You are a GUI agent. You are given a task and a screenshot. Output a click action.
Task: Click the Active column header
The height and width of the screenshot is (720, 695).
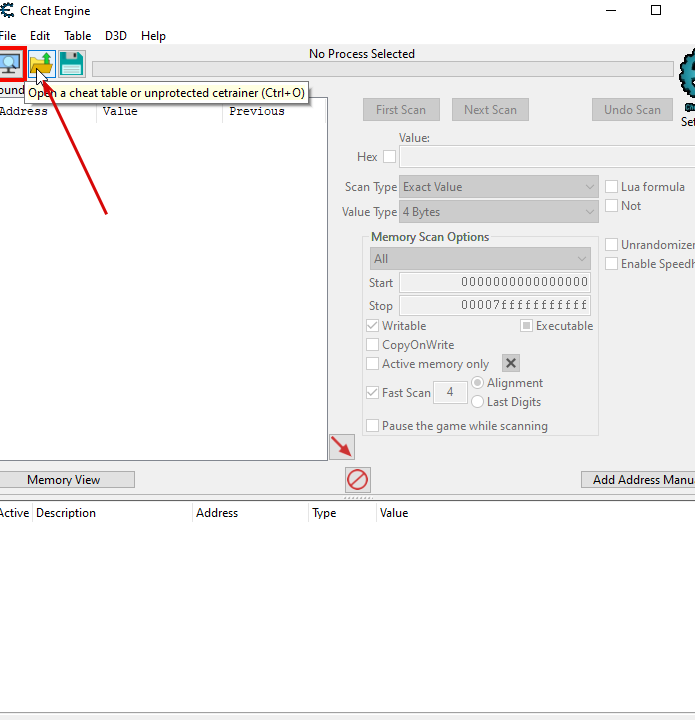[x=15, y=513]
